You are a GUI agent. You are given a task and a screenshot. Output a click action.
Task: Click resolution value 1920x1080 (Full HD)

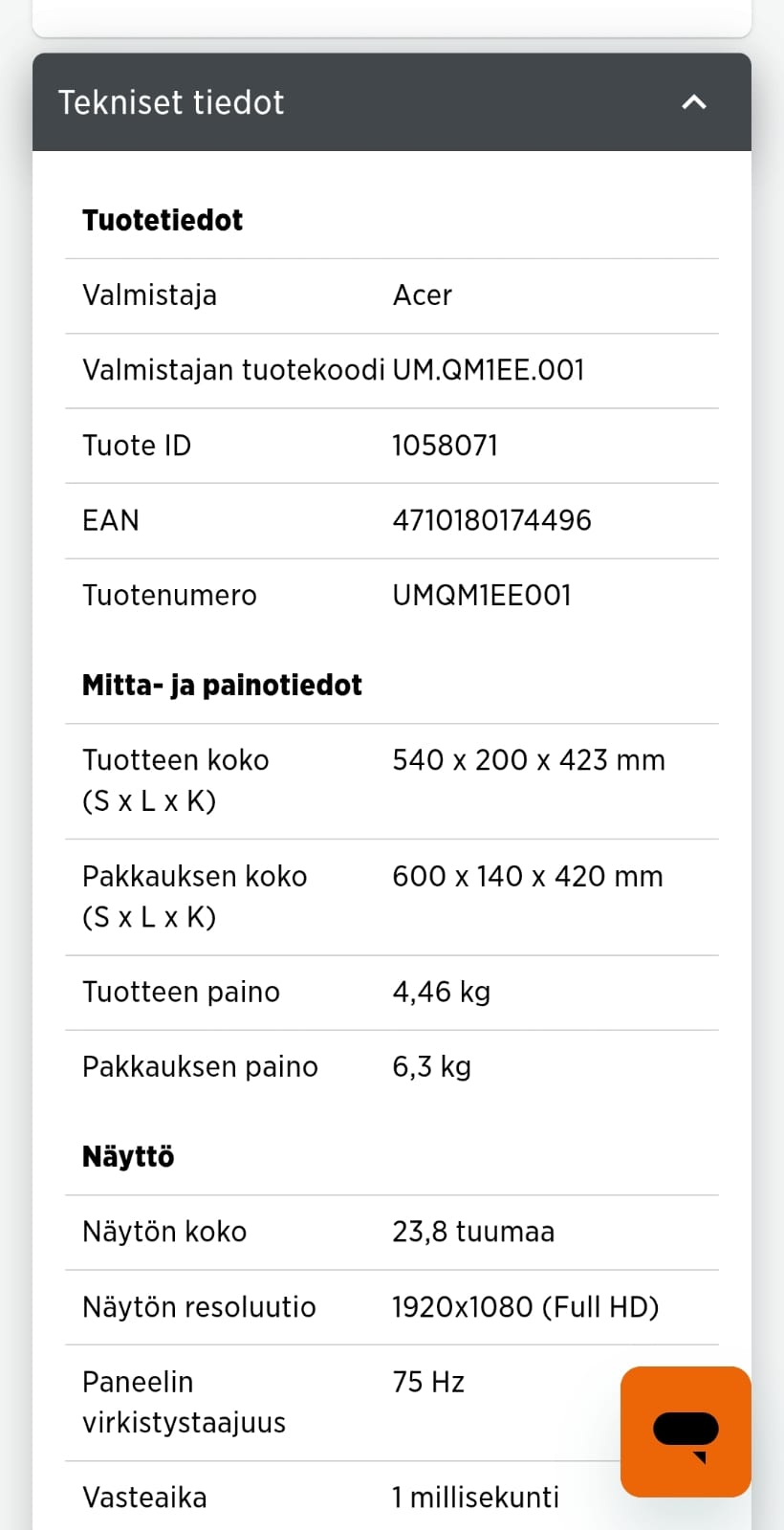pos(525,1307)
